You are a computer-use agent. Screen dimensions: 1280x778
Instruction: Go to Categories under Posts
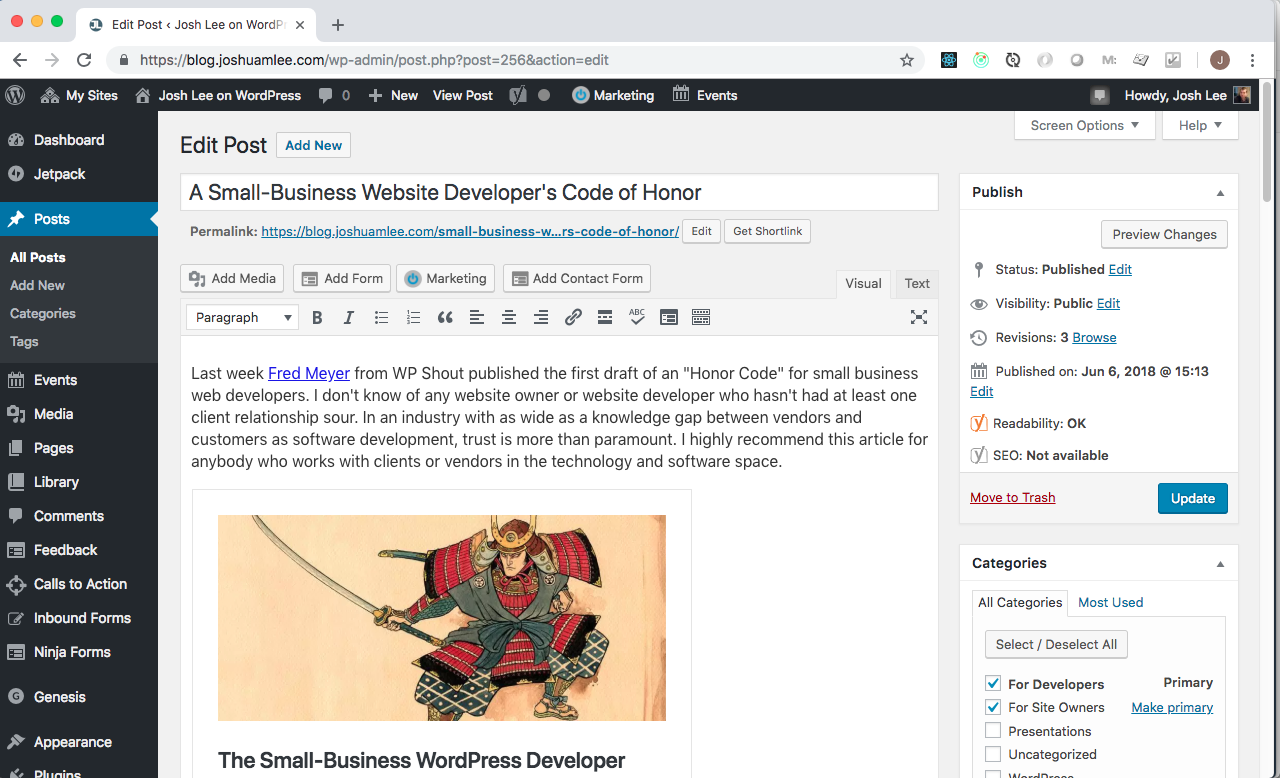coord(43,313)
